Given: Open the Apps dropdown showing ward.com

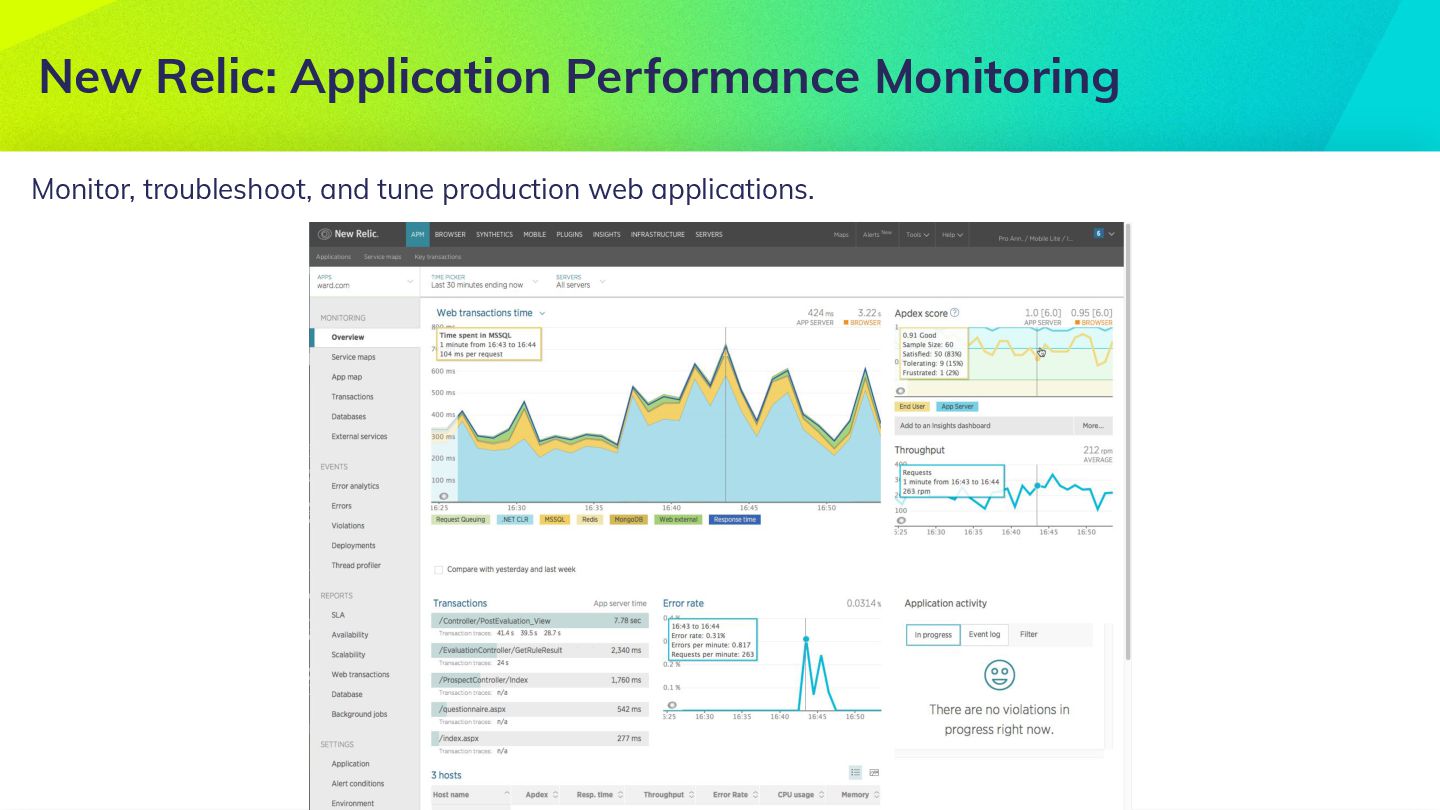Looking at the screenshot, I should tap(365, 282).
